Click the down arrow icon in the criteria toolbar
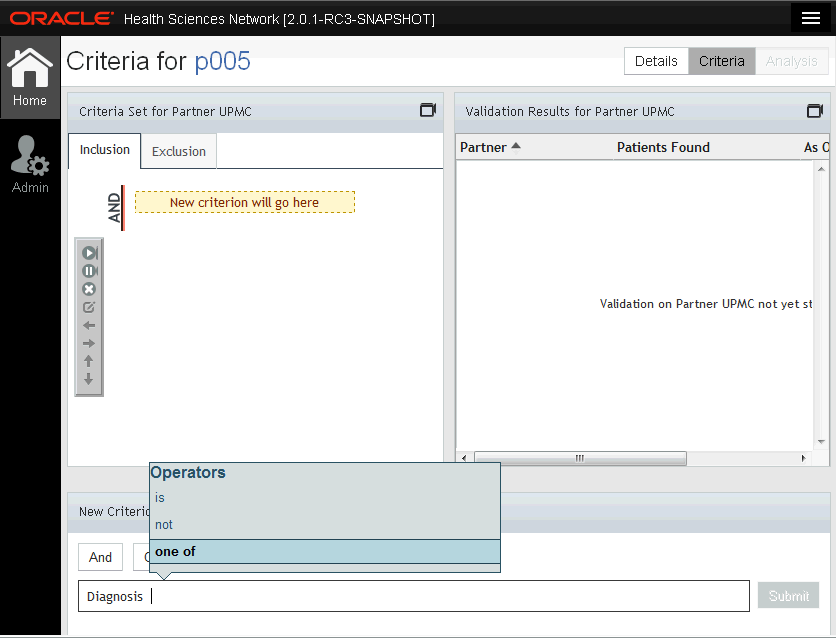This screenshot has width=836, height=638. pos(89,379)
